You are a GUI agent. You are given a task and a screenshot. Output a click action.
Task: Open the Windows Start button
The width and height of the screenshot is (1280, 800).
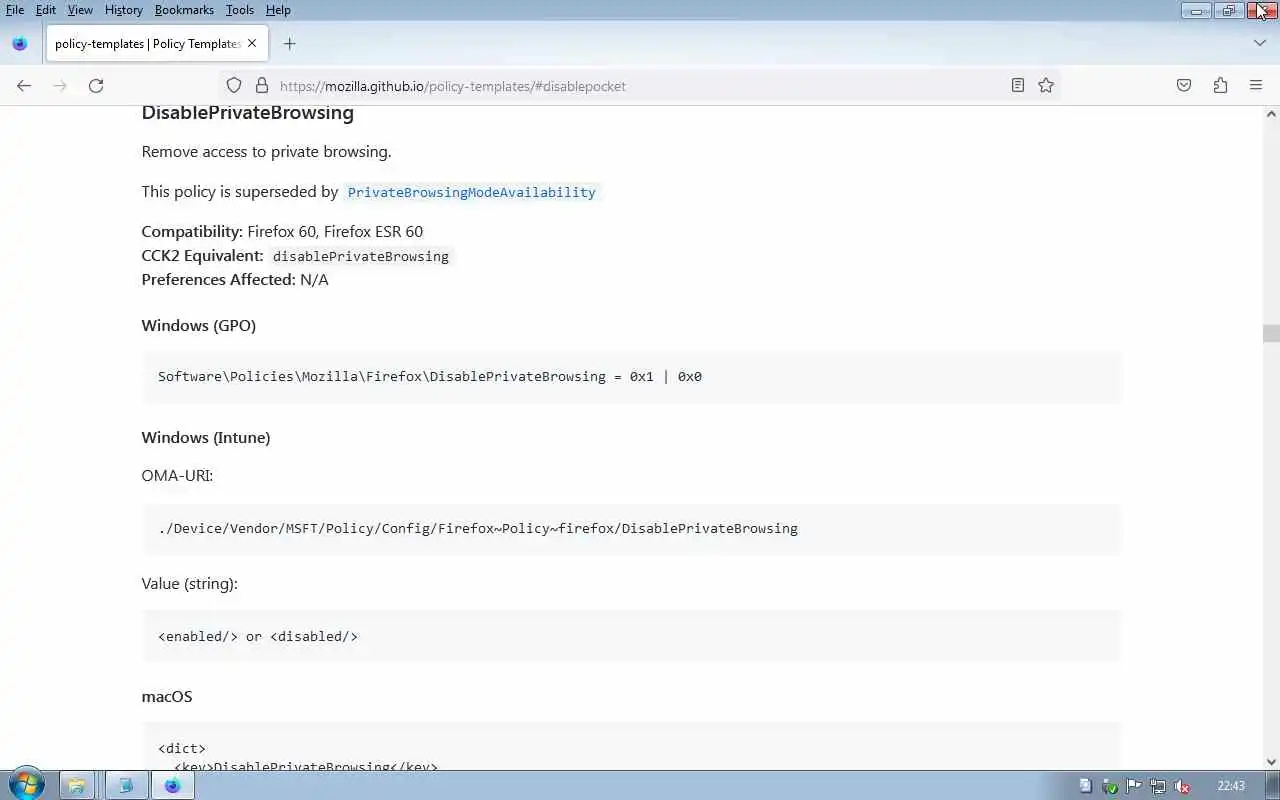(x=27, y=785)
